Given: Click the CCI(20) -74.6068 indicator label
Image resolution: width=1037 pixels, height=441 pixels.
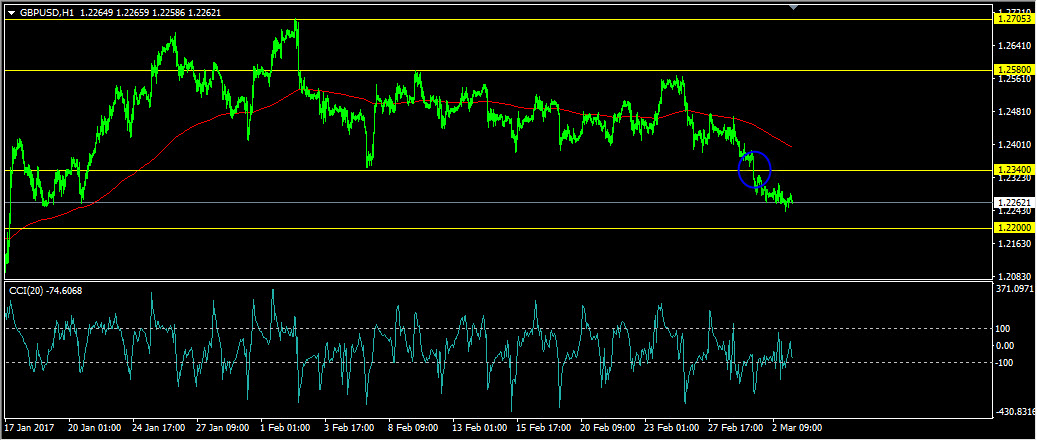Looking at the screenshot, I should [45, 290].
